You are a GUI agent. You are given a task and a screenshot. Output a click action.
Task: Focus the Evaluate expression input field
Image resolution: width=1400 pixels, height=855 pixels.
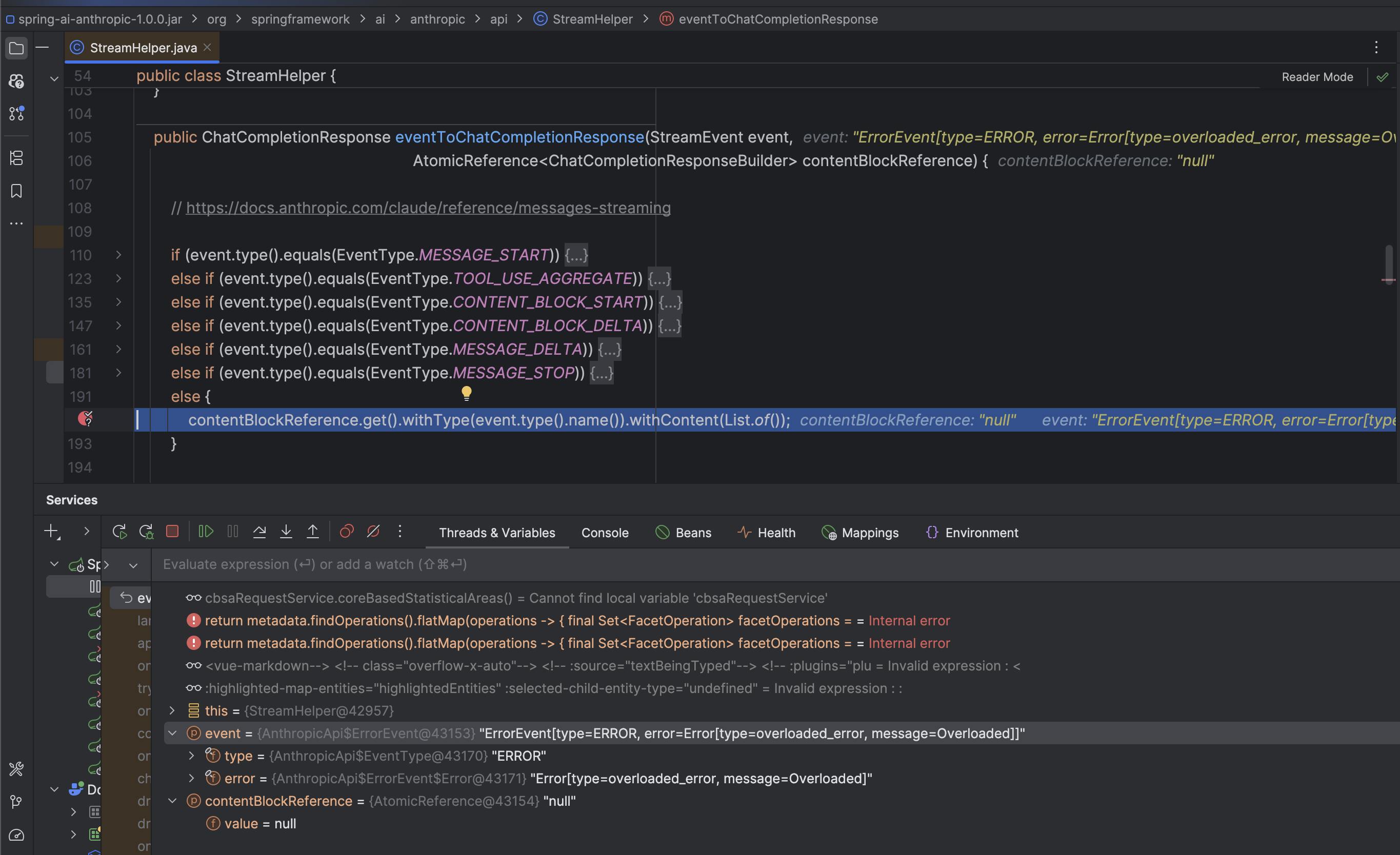point(775,565)
